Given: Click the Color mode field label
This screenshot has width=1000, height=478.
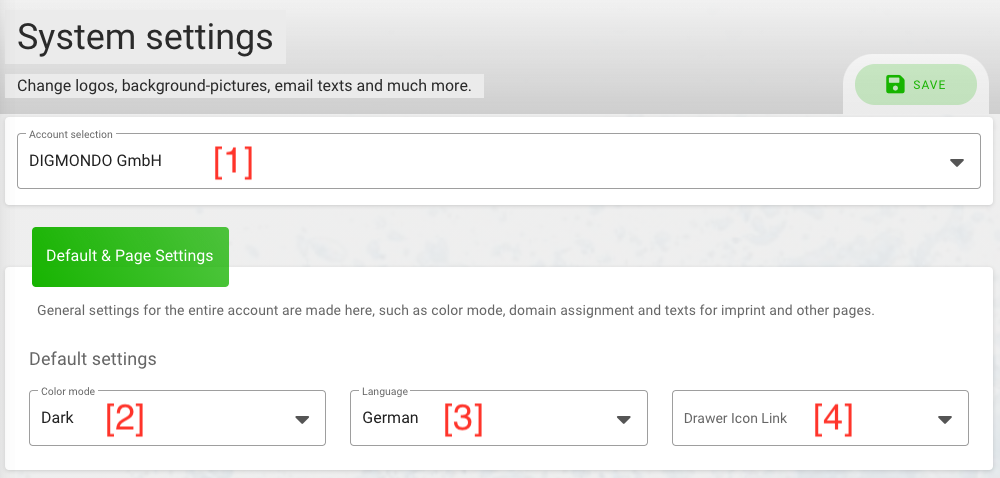Looking at the screenshot, I should click(68, 391).
